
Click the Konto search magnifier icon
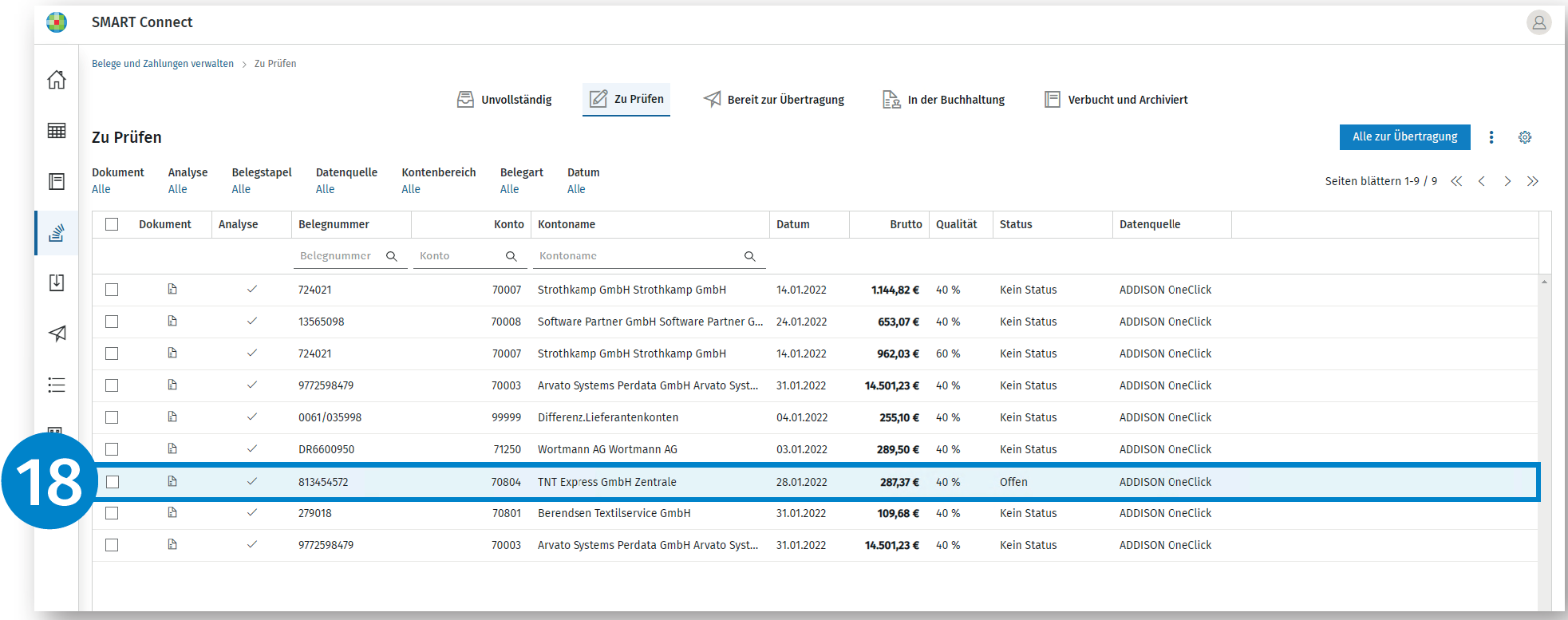[x=511, y=256]
